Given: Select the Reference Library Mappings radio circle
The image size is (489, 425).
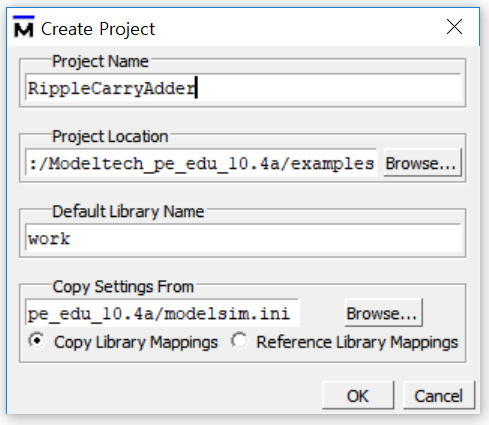Looking at the screenshot, I should pos(239,341).
